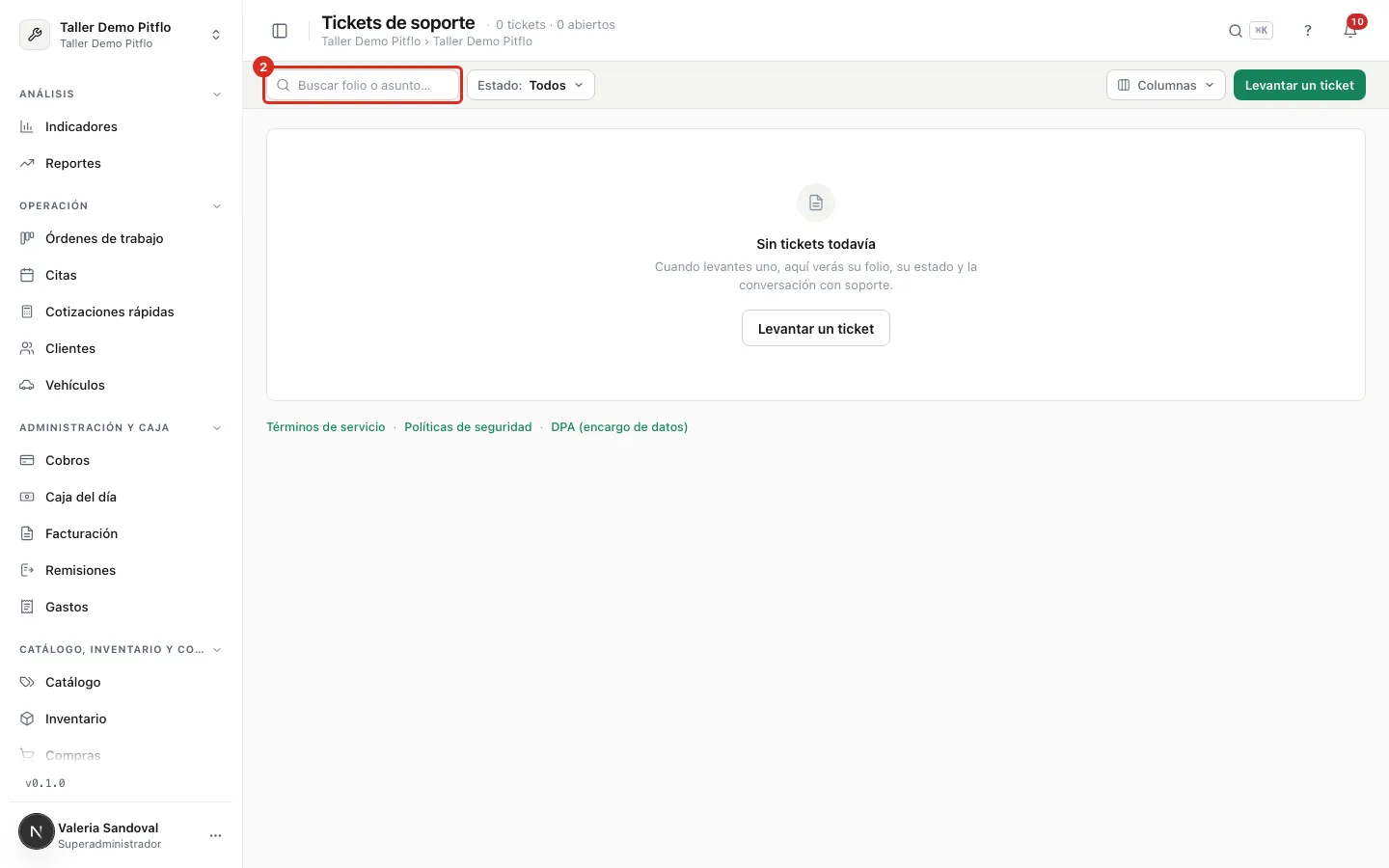Open the Taller Demo Pitflo workspace switcher
The image size is (1389, 868).
[x=121, y=35]
